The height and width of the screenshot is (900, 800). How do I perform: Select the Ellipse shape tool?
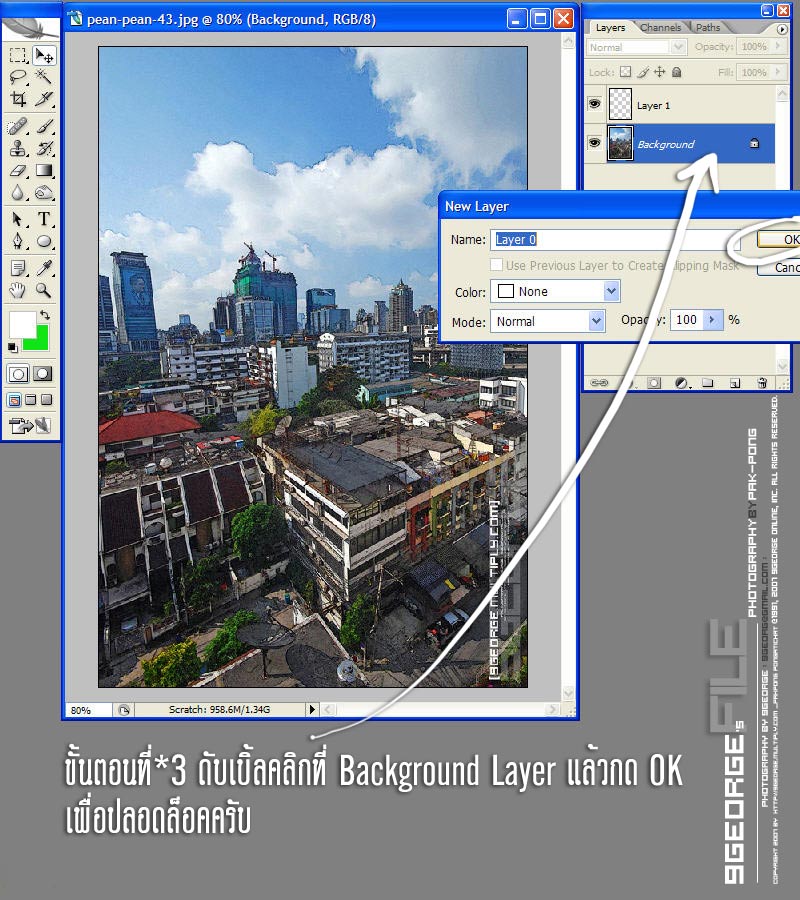click(x=44, y=241)
